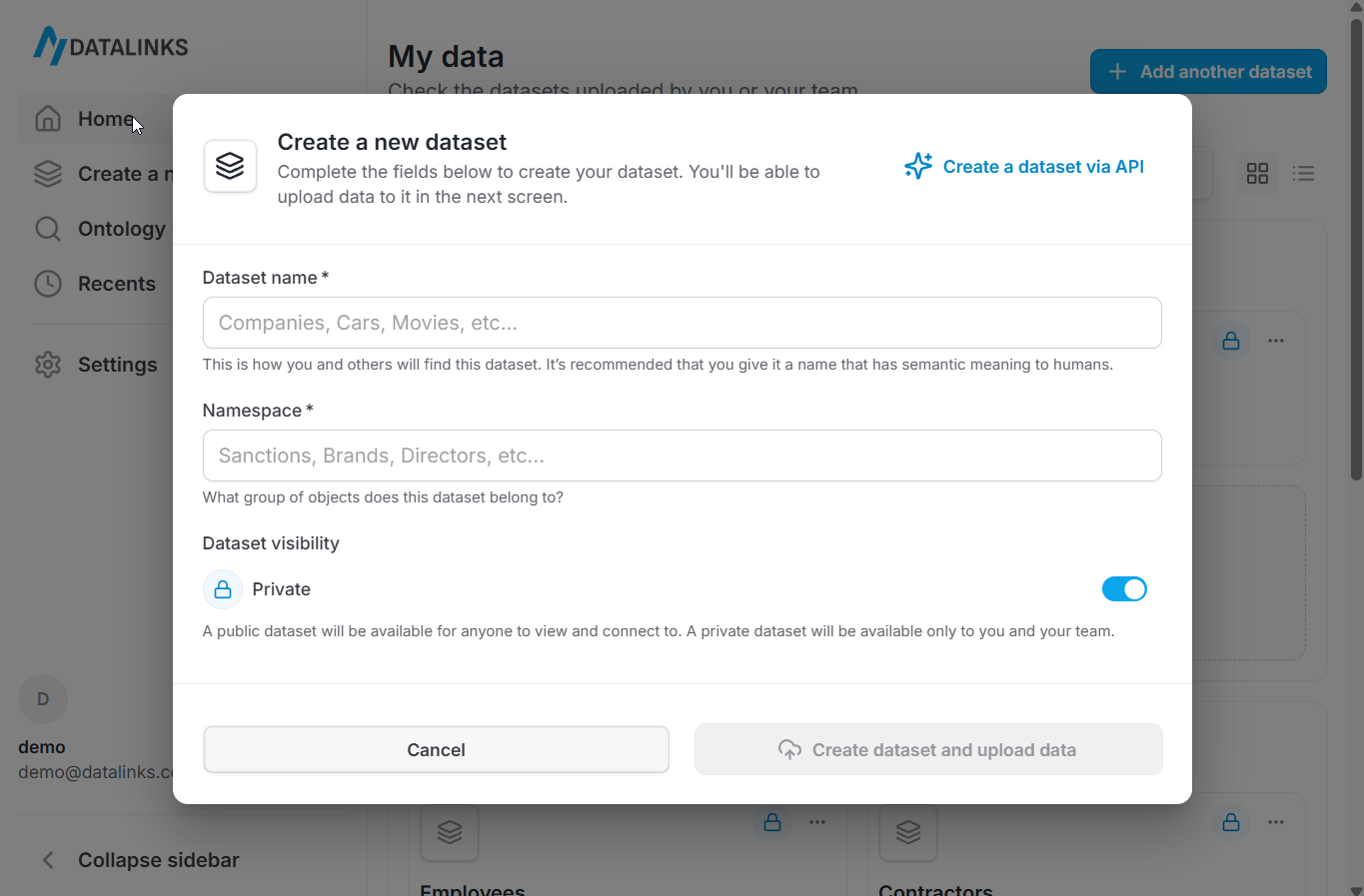Open the three-dot menu on the Contractors card
1364x896 pixels.
[x=1275, y=822]
